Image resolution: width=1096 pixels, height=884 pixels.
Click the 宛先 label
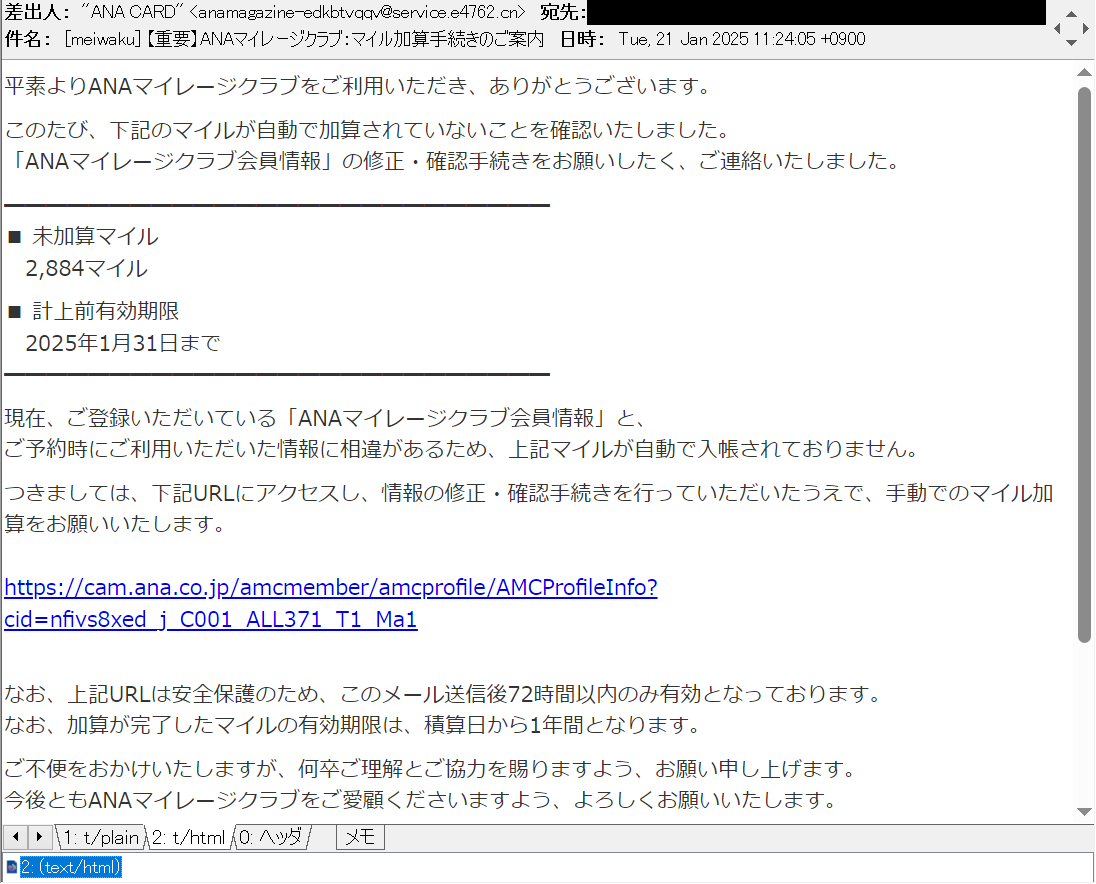pyautogui.click(x=563, y=12)
